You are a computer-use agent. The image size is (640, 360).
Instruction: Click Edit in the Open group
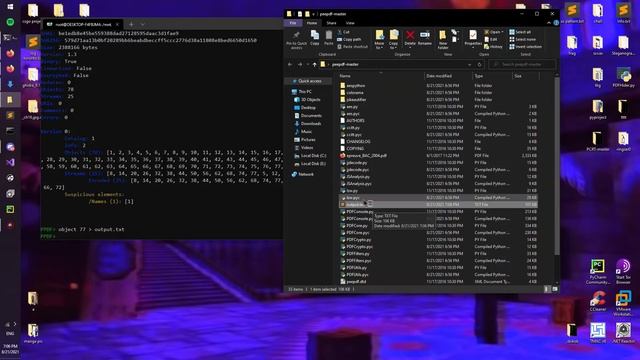[x=491, y=39]
